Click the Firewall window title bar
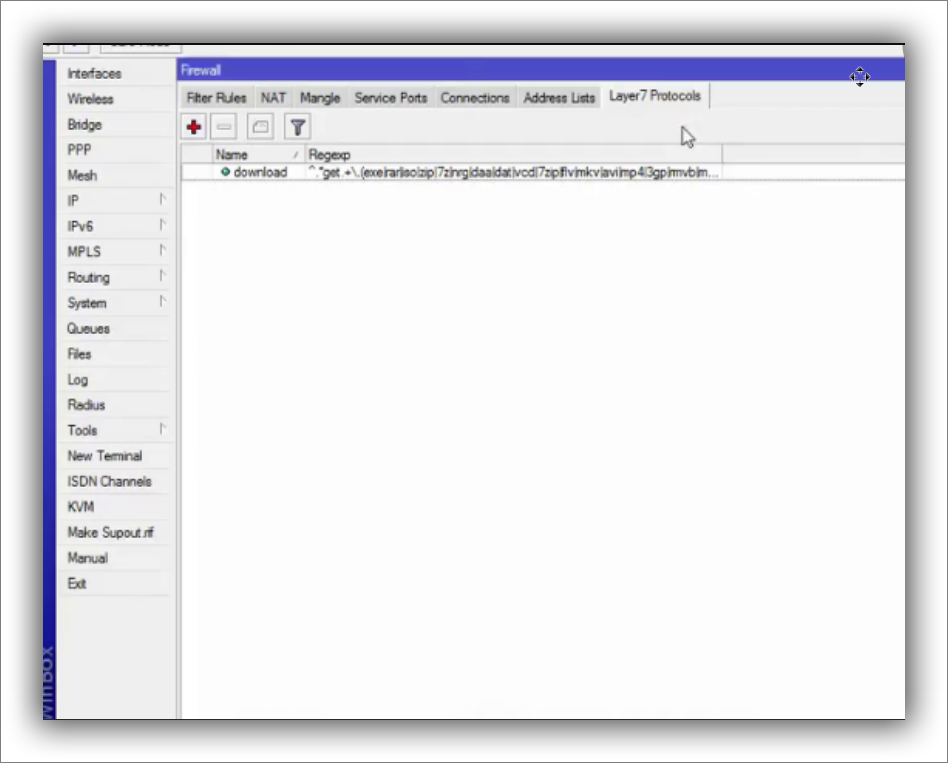This screenshot has width=948, height=763. click(x=541, y=70)
